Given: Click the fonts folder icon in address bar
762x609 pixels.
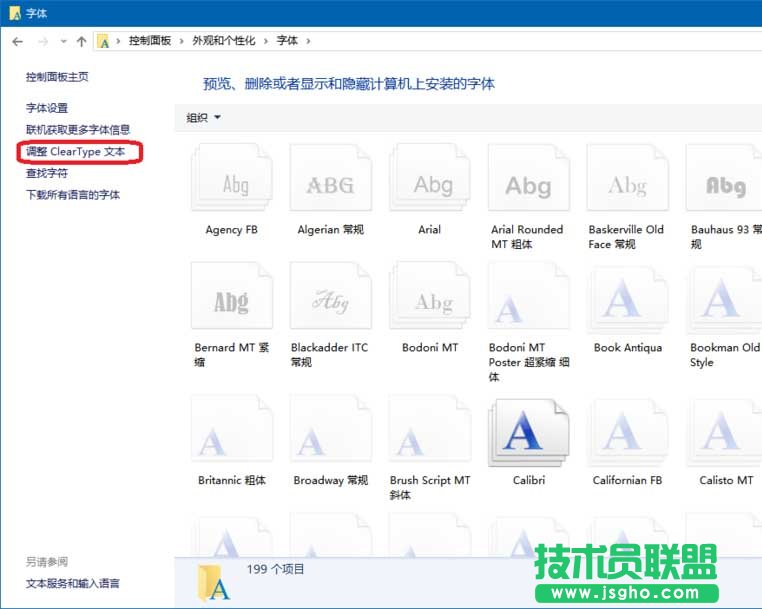Looking at the screenshot, I should tap(103, 41).
